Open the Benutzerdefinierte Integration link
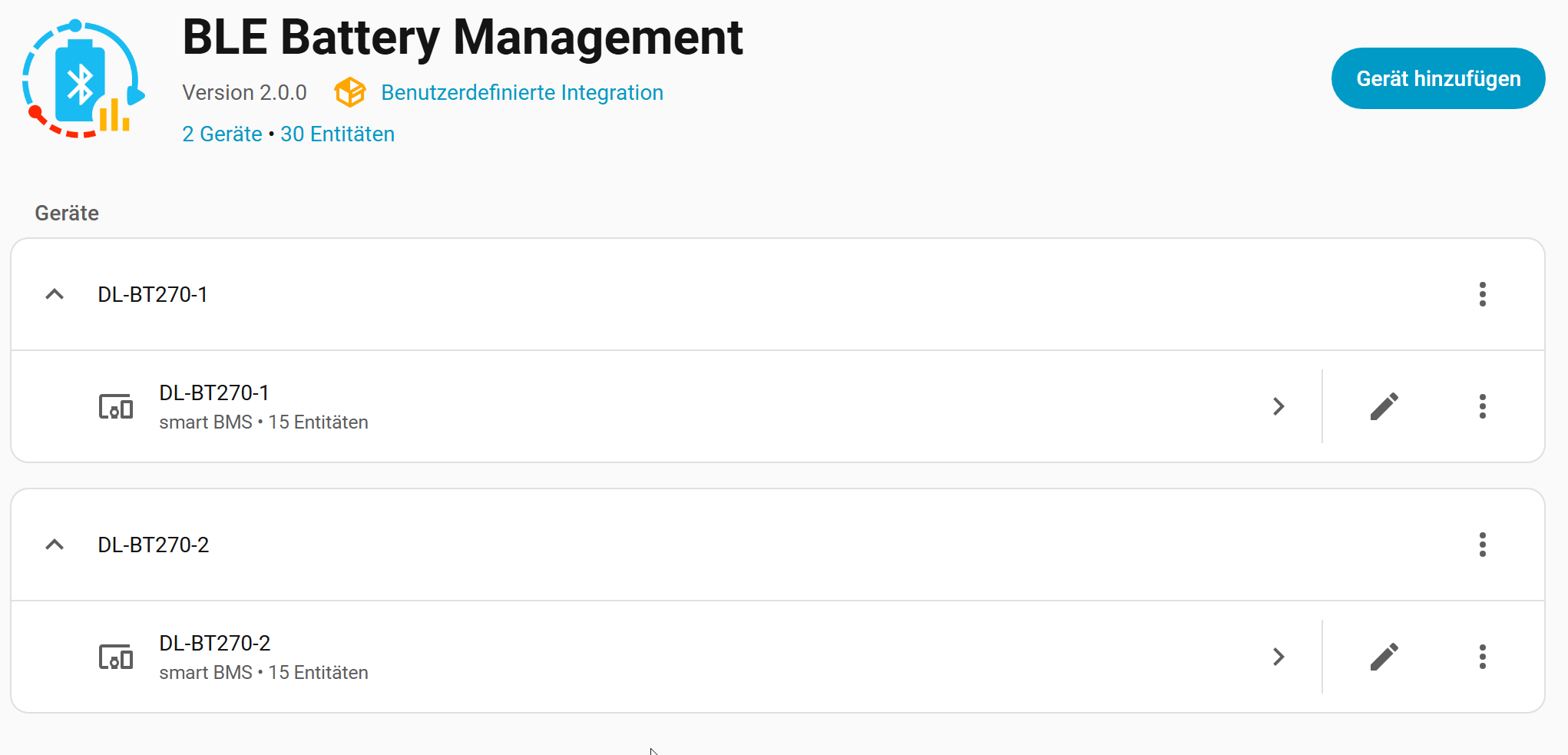This screenshot has width=1568, height=755. click(x=521, y=92)
